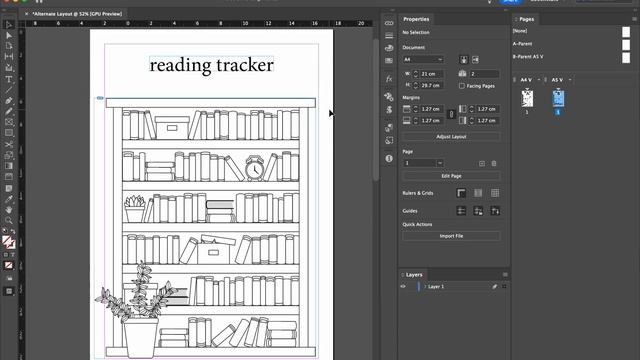The height and width of the screenshot is (360, 640).
Task: Delete the page with trash icon
Action: tap(494, 163)
